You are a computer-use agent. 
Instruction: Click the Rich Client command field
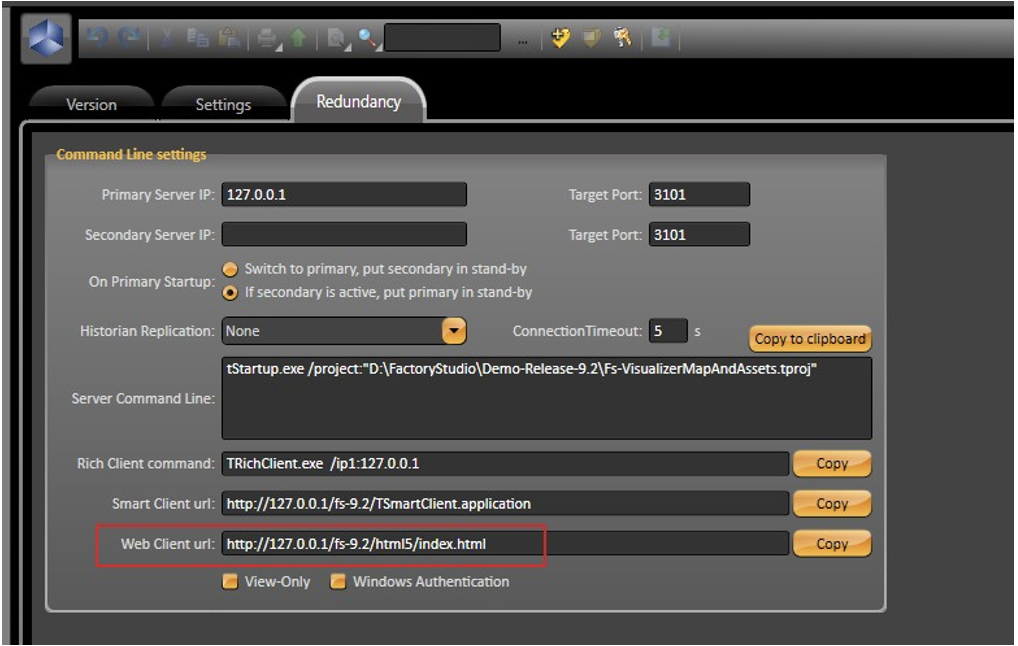tap(505, 464)
